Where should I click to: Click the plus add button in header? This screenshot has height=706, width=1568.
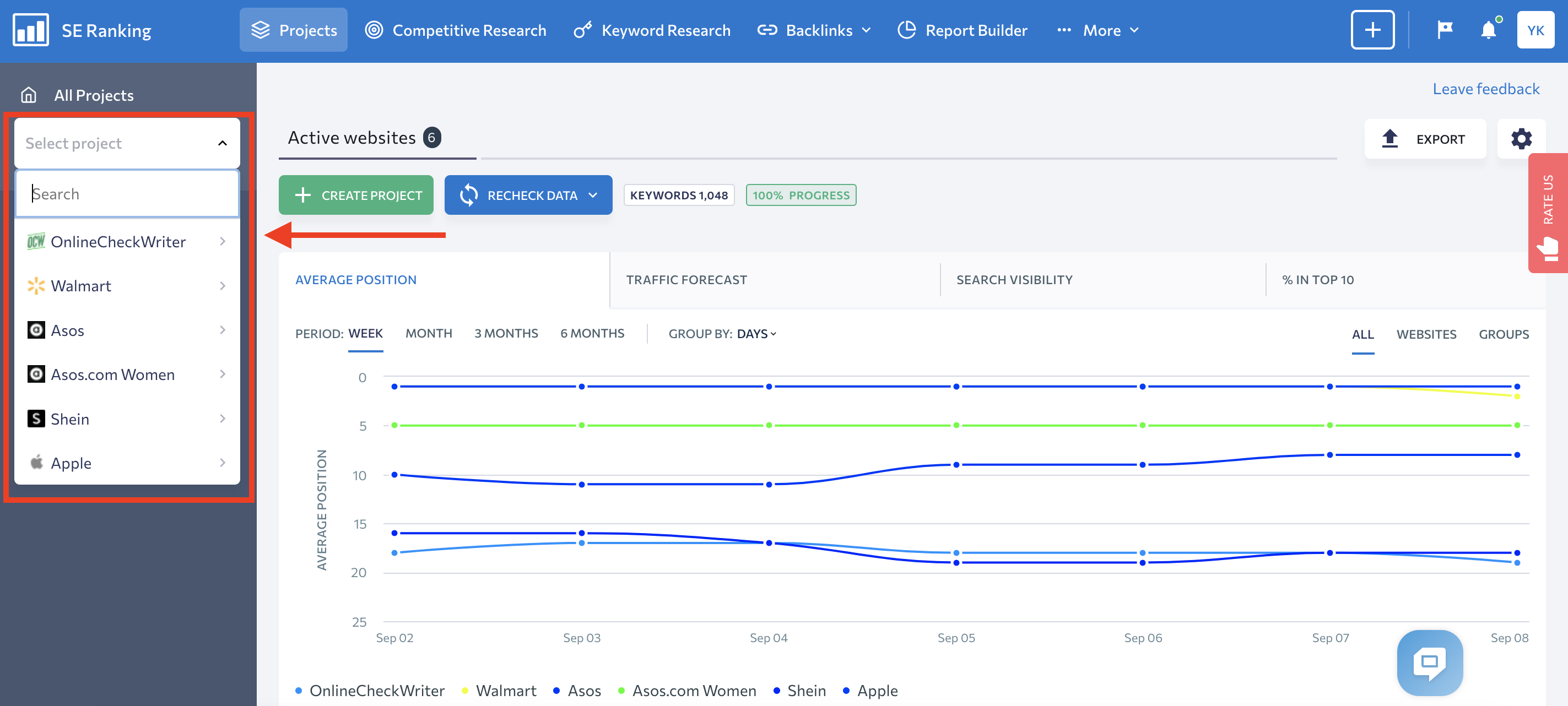[1372, 30]
